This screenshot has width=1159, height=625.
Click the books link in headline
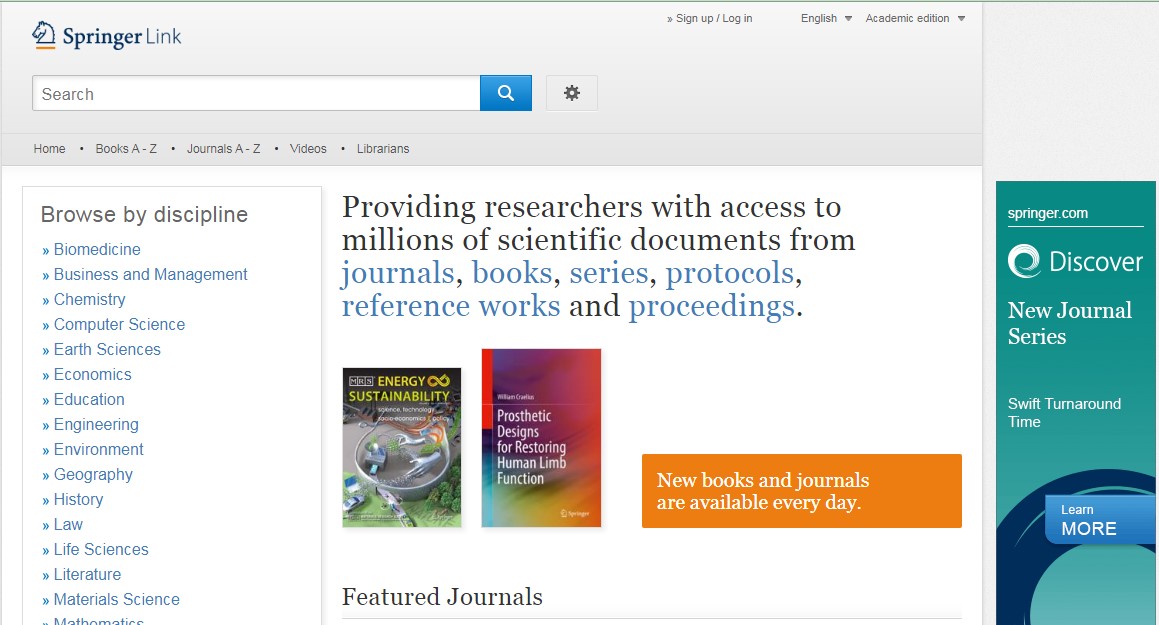tap(512, 273)
